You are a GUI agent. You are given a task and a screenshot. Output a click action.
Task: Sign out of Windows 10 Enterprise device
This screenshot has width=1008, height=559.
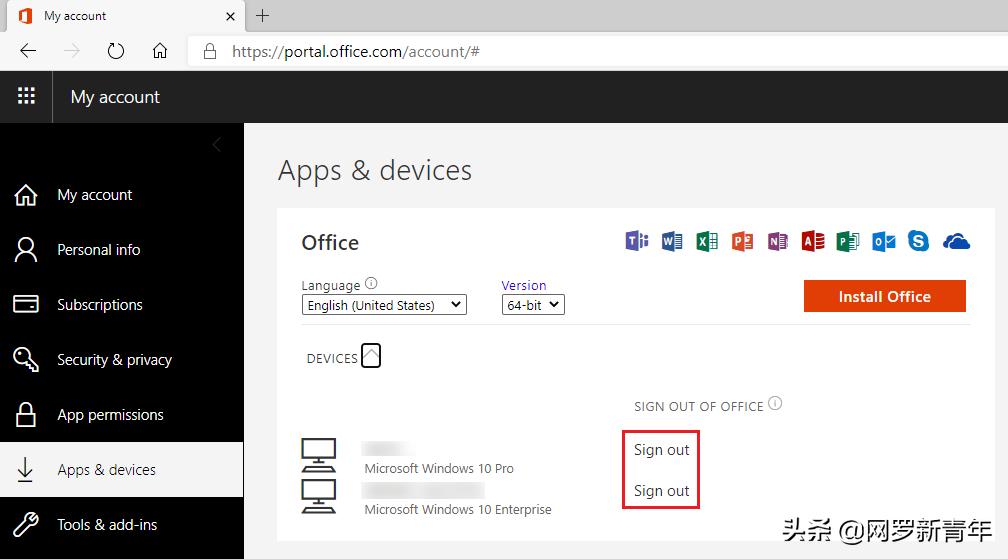(x=662, y=491)
